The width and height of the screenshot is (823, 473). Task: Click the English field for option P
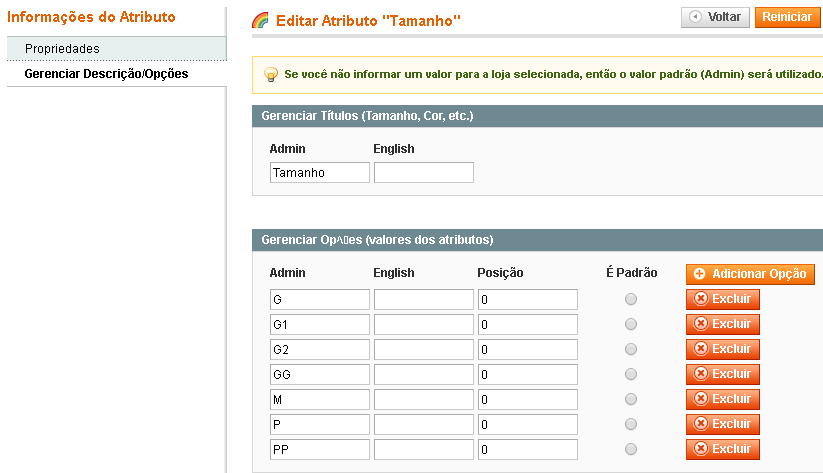[x=423, y=424]
